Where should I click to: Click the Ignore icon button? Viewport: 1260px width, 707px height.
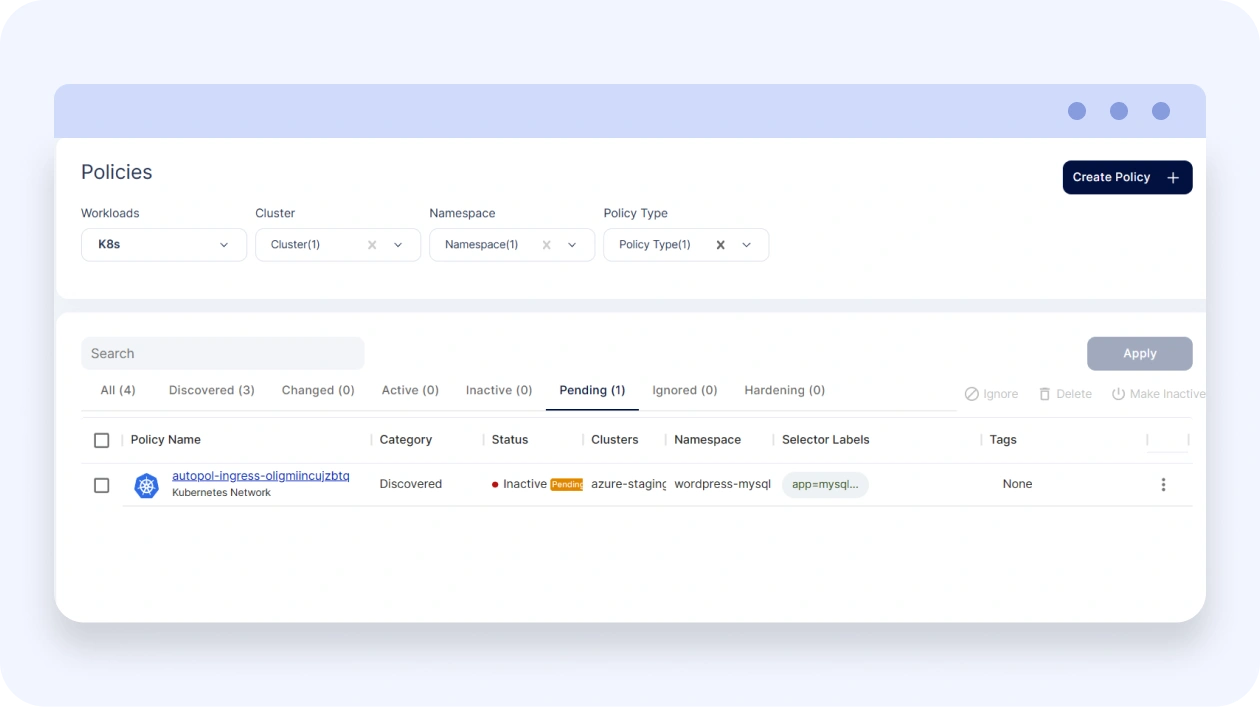click(971, 394)
